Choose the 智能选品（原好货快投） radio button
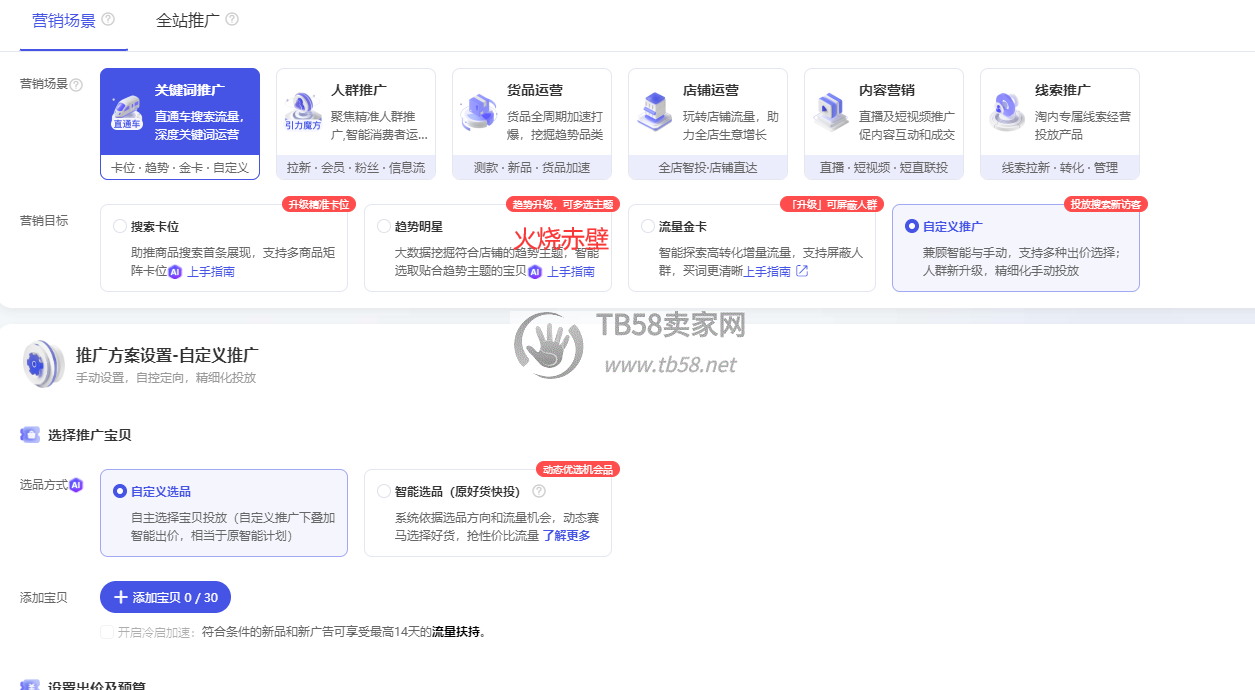This screenshot has height=690, width=1255. tap(384, 491)
